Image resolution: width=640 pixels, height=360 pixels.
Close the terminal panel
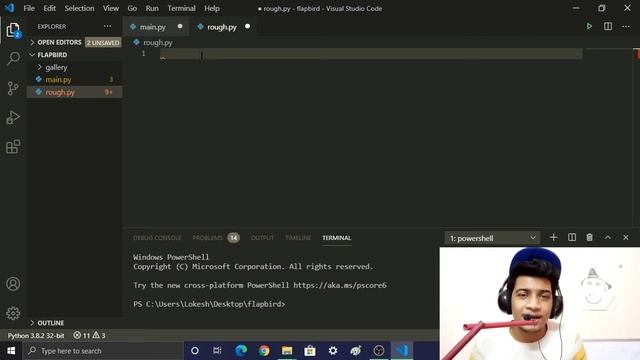[x=626, y=238]
